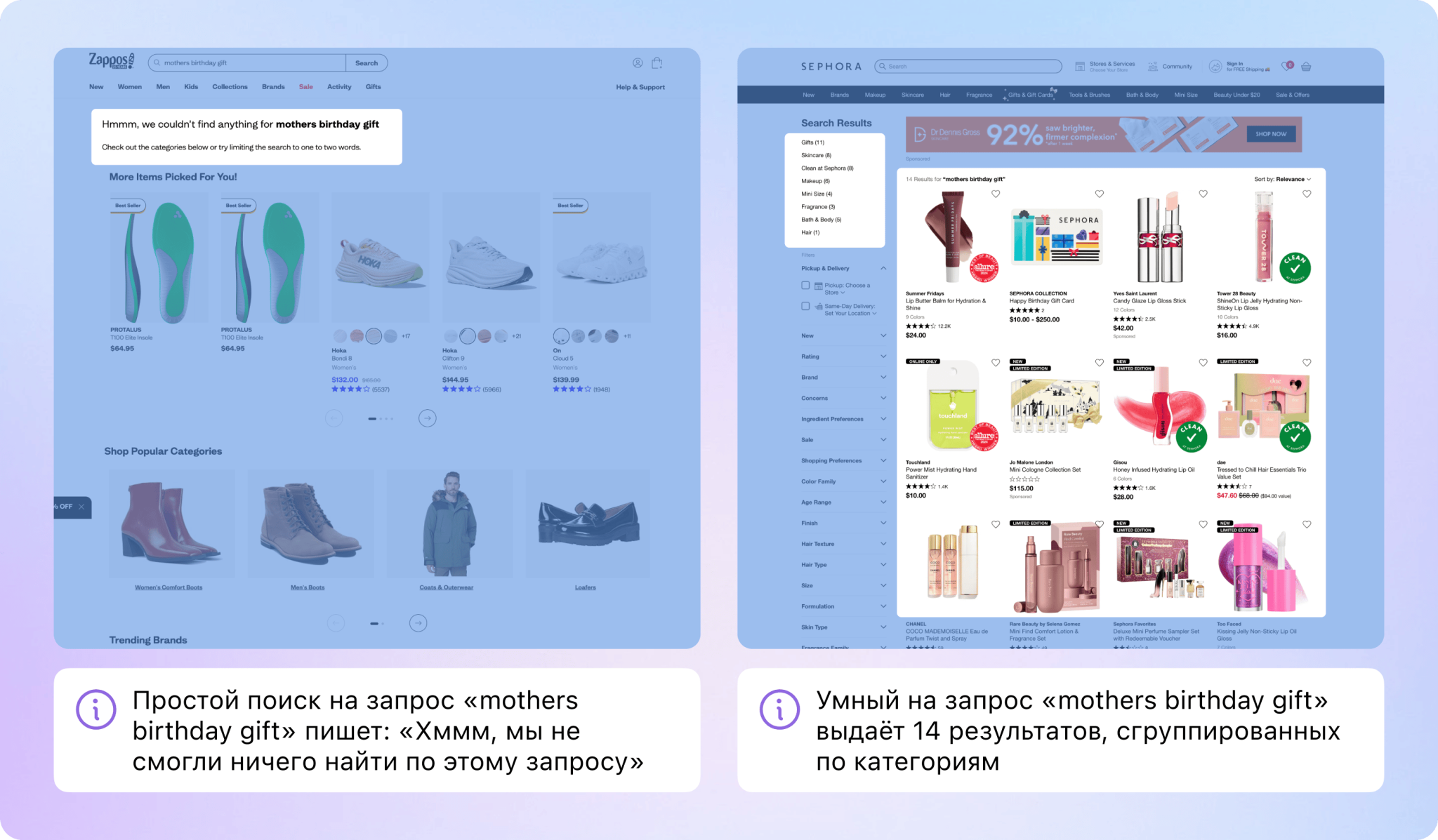This screenshot has width=1438, height=840.
Task: Open the Sale menu on Zappos
Action: pyautogui.click(x=306, y=87)
